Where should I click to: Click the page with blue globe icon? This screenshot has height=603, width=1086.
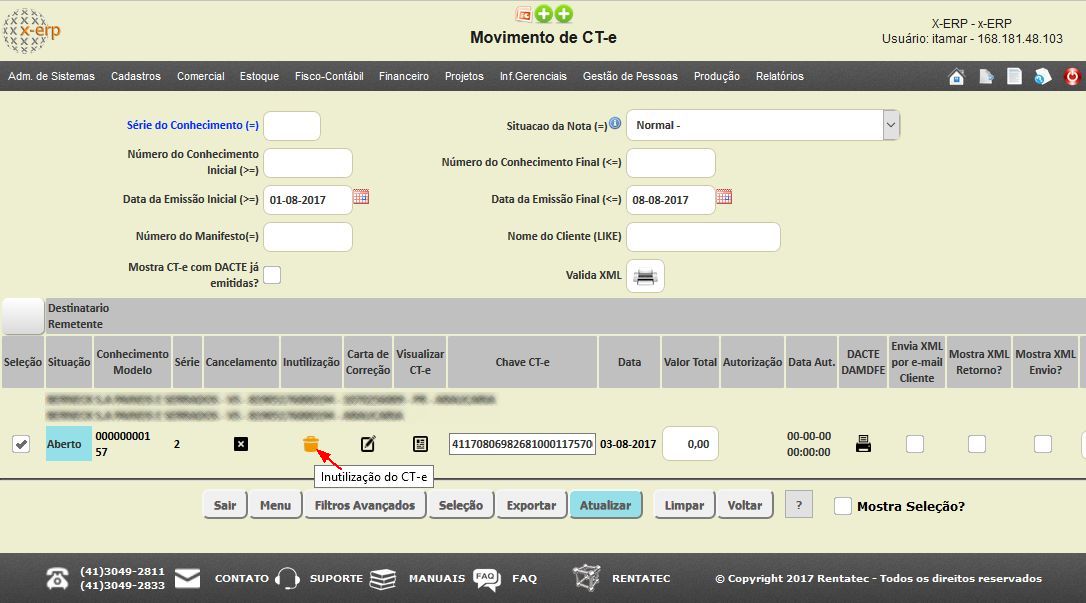(x=1042, y=76)
